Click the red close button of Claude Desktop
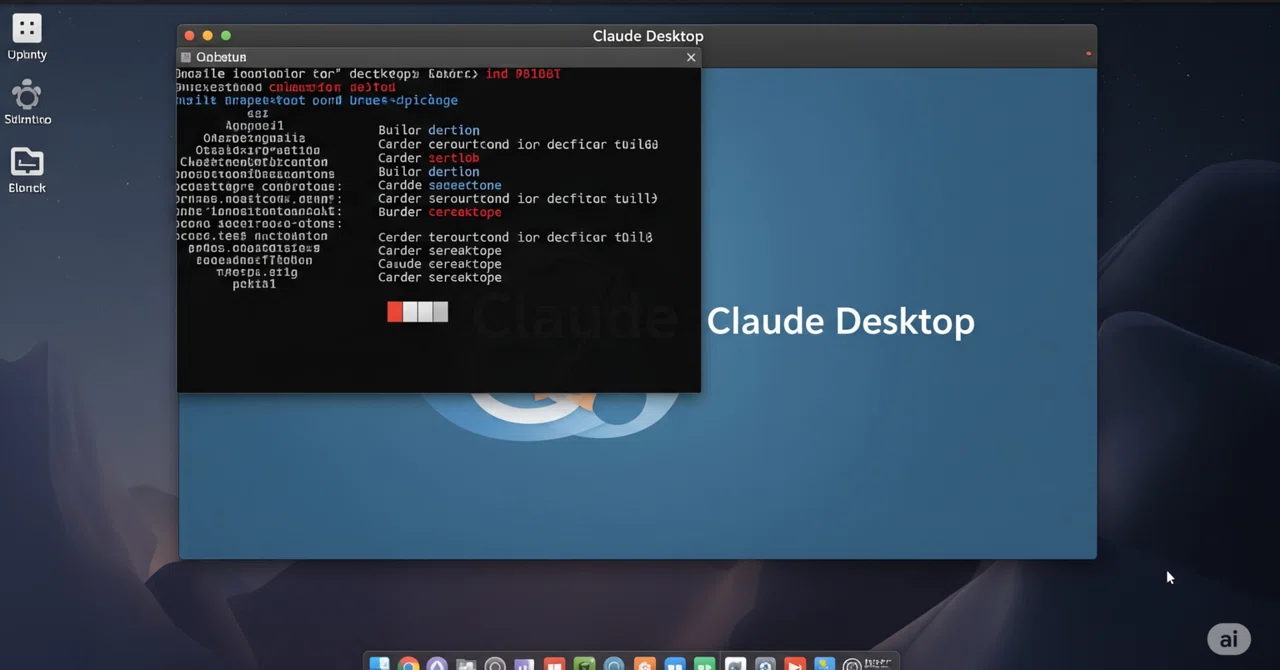The width and height of the screenshot is (1280, 670). (x=190, y=36)
